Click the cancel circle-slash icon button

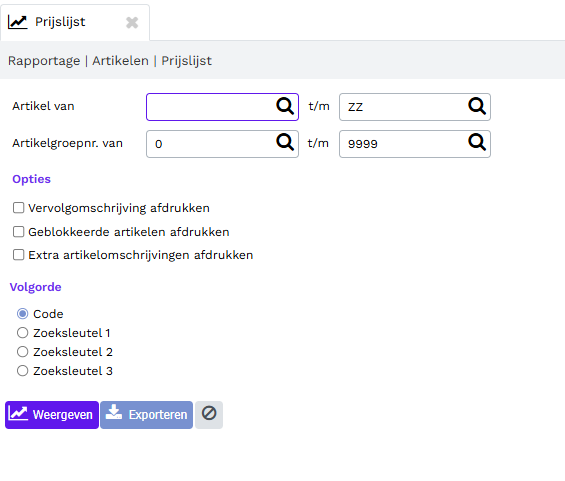tap(209, 414)
